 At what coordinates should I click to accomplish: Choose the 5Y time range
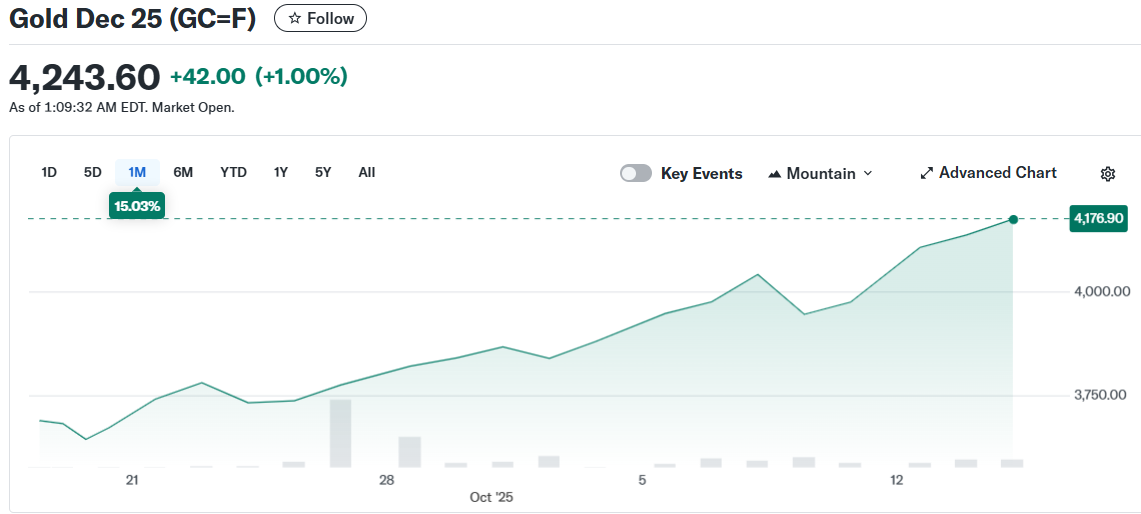tap(323, 172)
